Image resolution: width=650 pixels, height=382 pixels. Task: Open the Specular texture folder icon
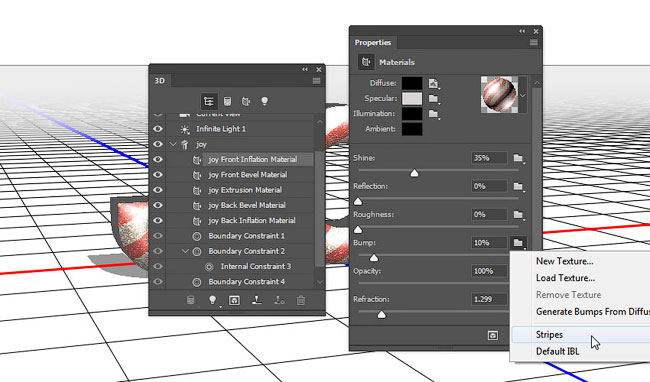[434, 99]
